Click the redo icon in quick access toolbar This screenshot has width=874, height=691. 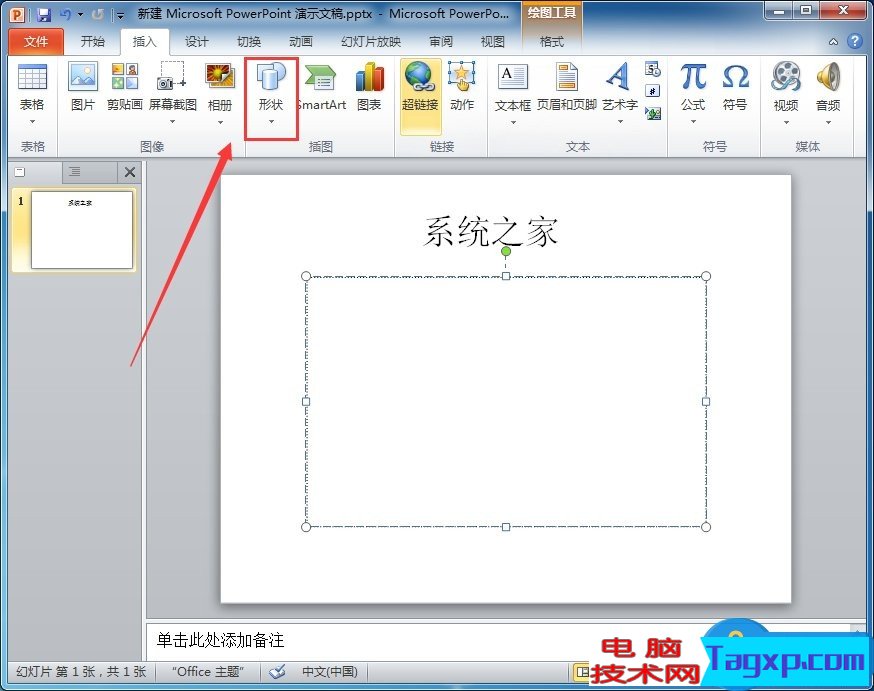click(98, 14)
